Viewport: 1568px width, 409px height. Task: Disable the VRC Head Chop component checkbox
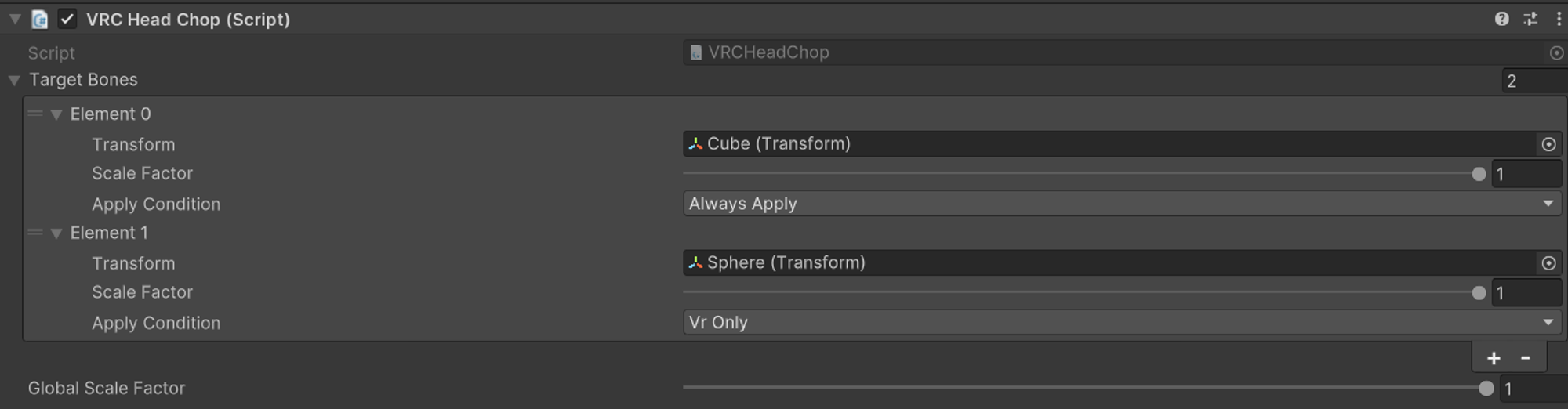67,20
